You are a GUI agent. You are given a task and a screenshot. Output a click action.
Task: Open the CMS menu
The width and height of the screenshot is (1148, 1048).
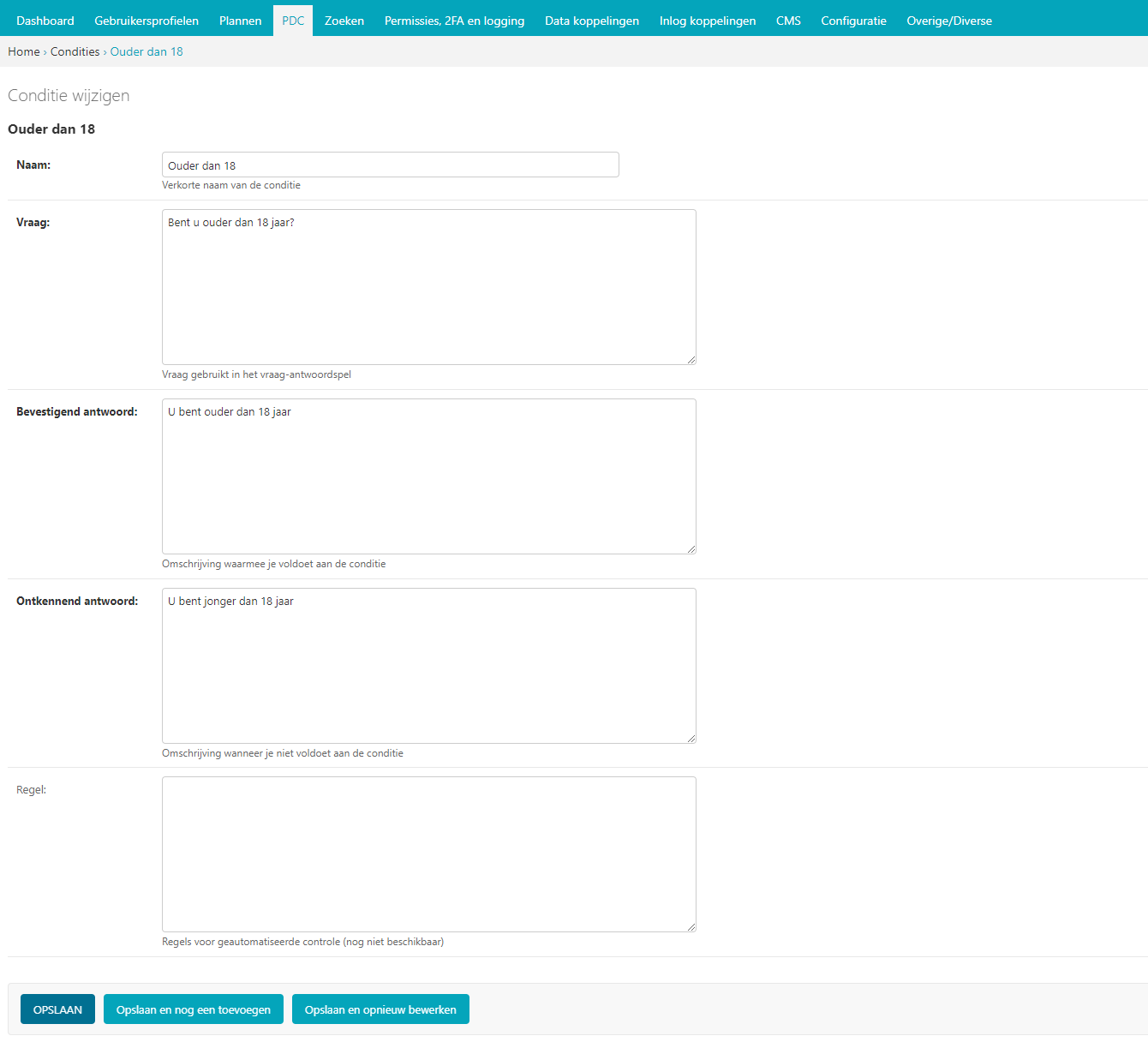[x=788, y=21]
